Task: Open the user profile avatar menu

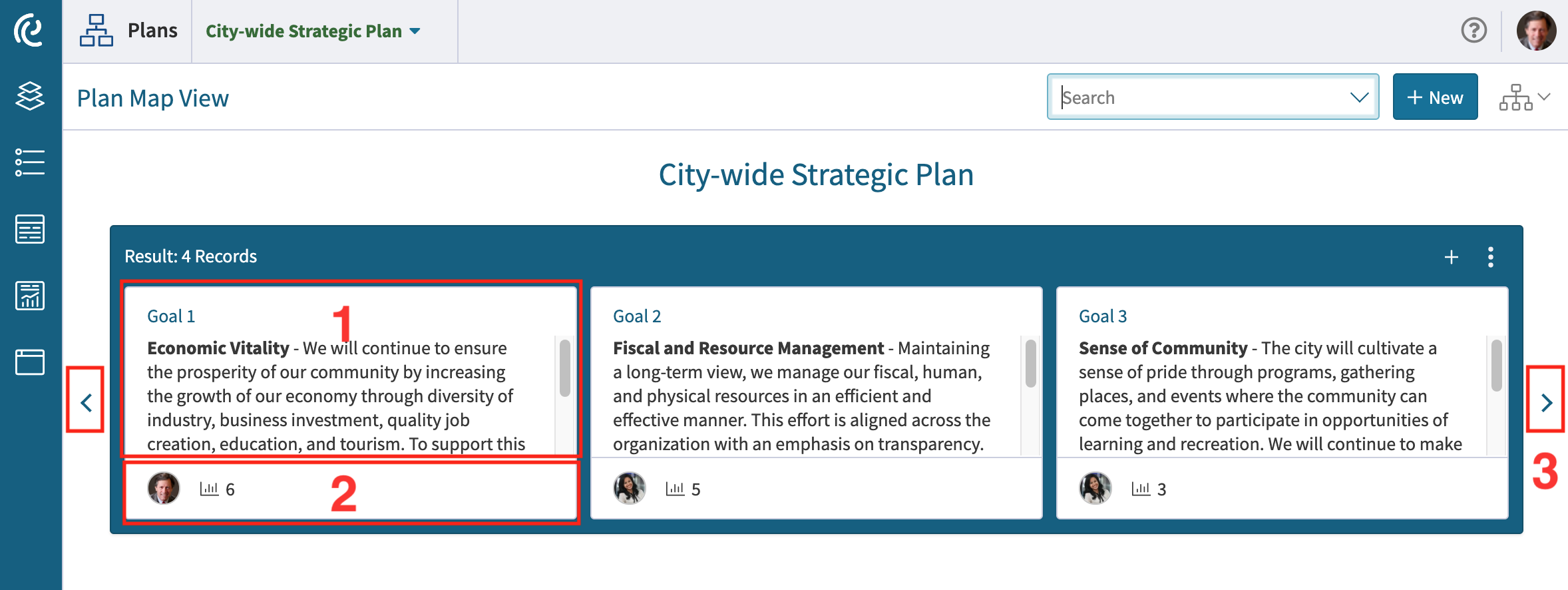Action: click(1536, 31)
